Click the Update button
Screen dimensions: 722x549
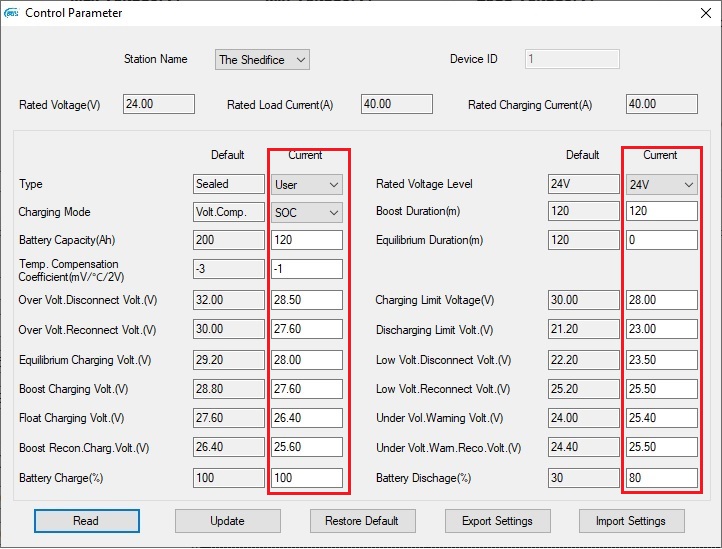(227, 521)
